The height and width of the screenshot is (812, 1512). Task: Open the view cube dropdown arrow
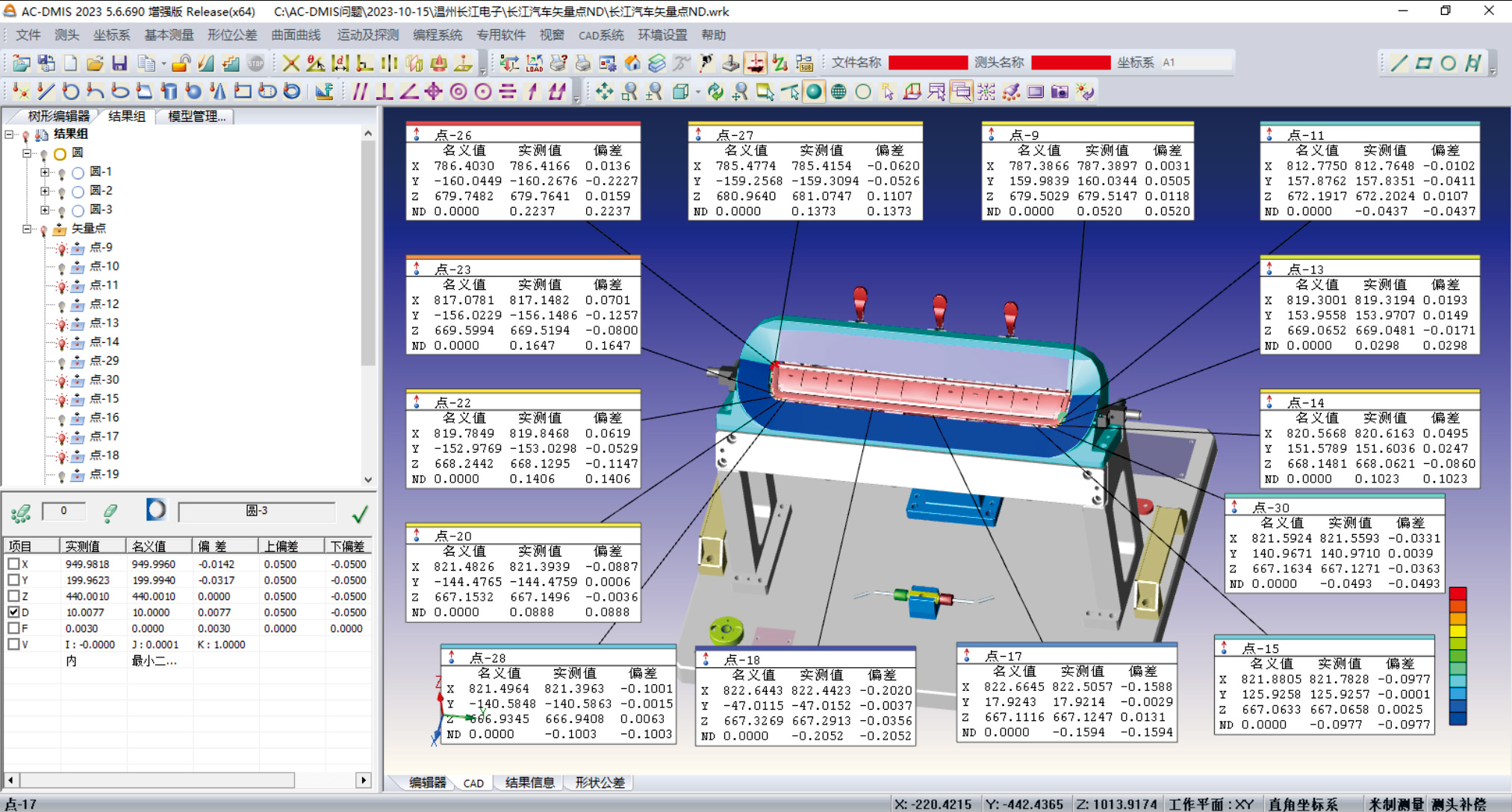click(697, 93)
